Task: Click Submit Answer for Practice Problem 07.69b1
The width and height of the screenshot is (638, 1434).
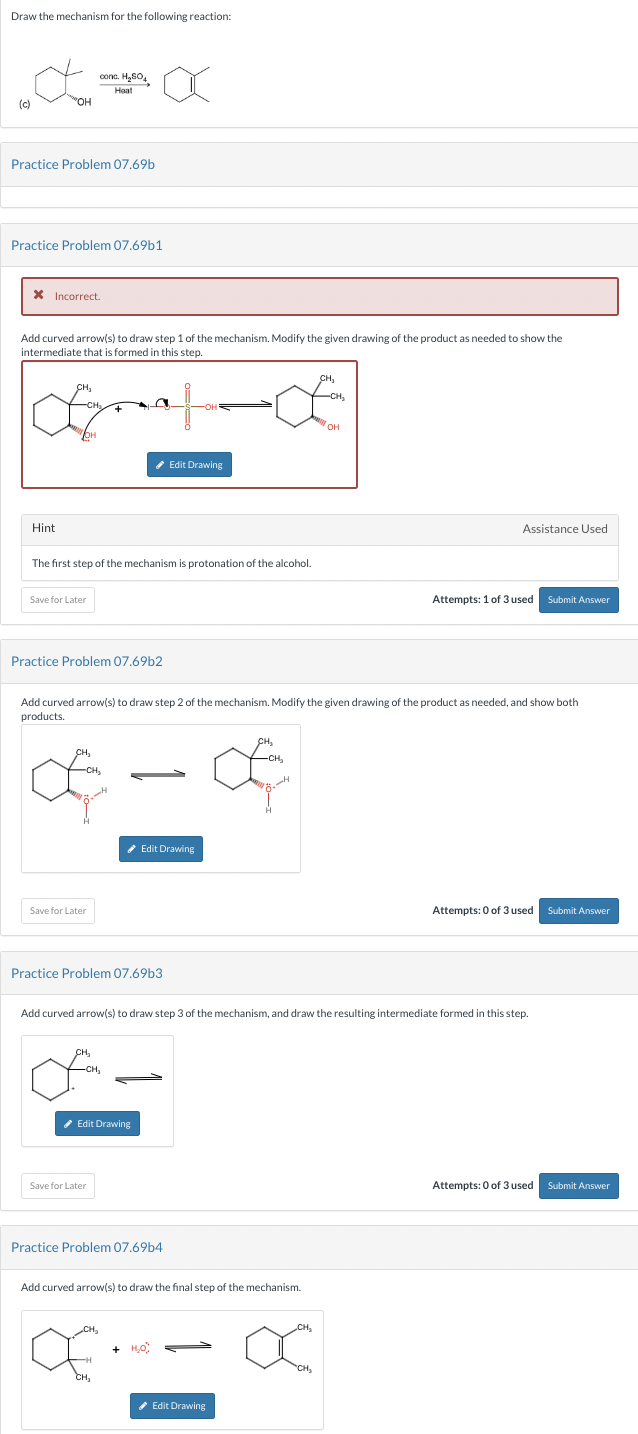Action: (x=578, y=600)
